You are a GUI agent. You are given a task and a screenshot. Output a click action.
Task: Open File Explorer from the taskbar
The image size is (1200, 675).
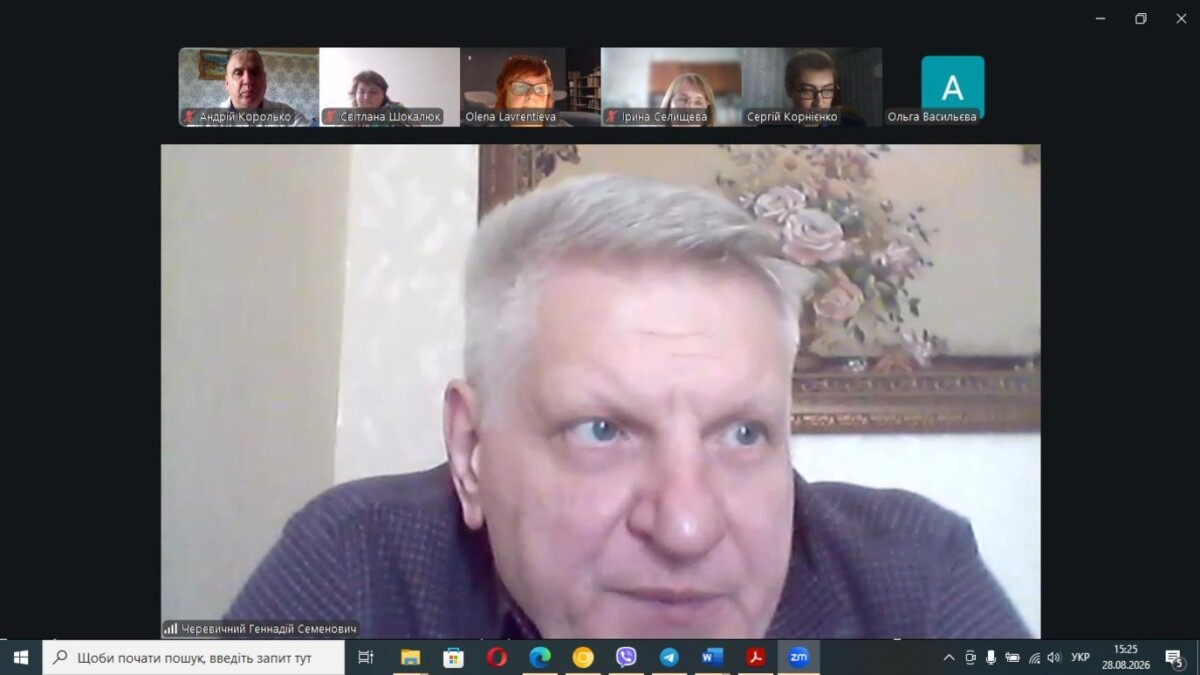[410, 657]
